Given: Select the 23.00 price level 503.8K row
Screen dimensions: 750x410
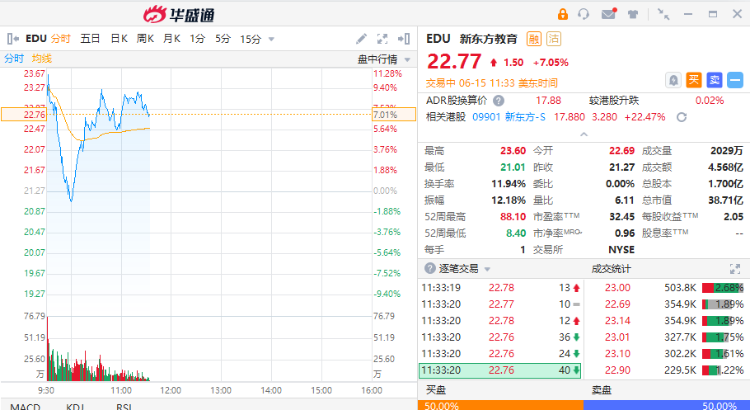Looking at the screenshot, I should 667,288.
